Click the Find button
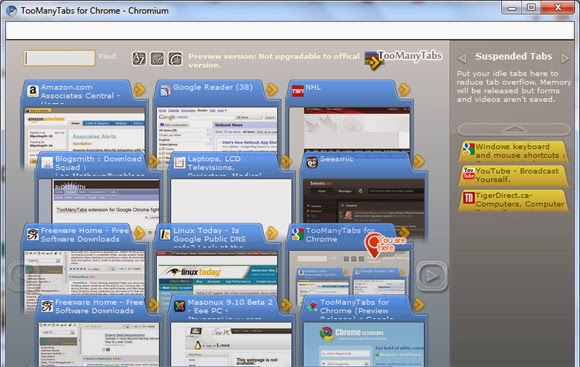580x367 pixels. (x=107, y=56)
